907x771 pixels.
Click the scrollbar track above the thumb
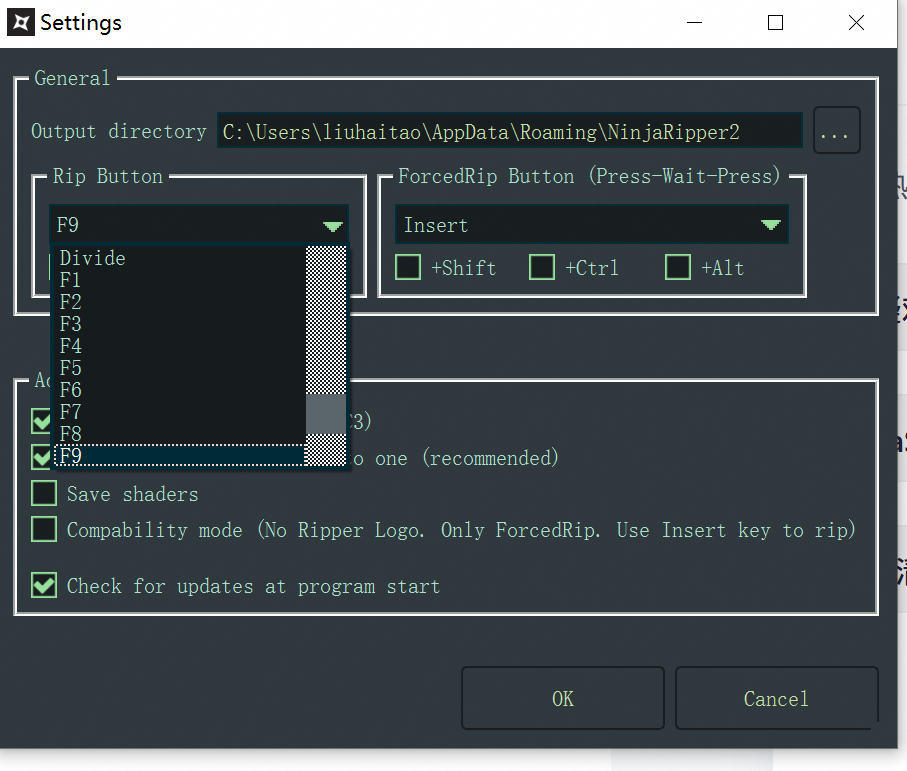coord(326,320)
